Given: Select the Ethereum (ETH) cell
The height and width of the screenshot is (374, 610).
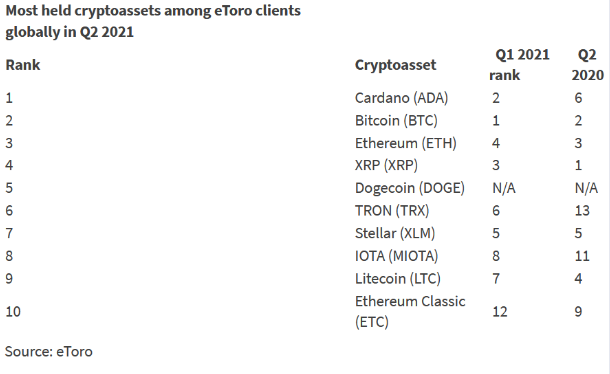Looking at the screenshot, I should pos(405,143).
